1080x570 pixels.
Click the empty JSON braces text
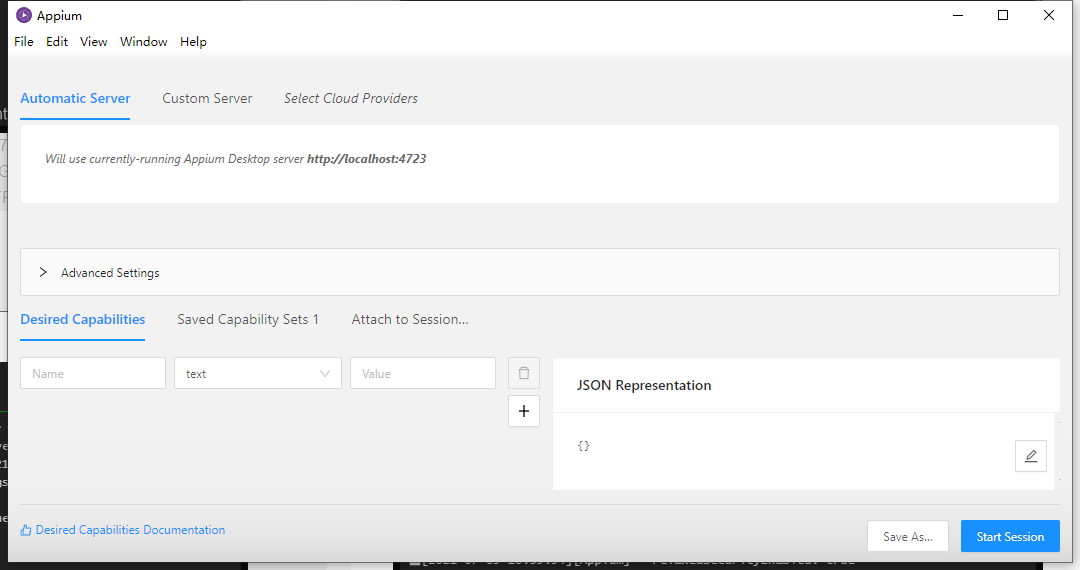pos(583,446)
